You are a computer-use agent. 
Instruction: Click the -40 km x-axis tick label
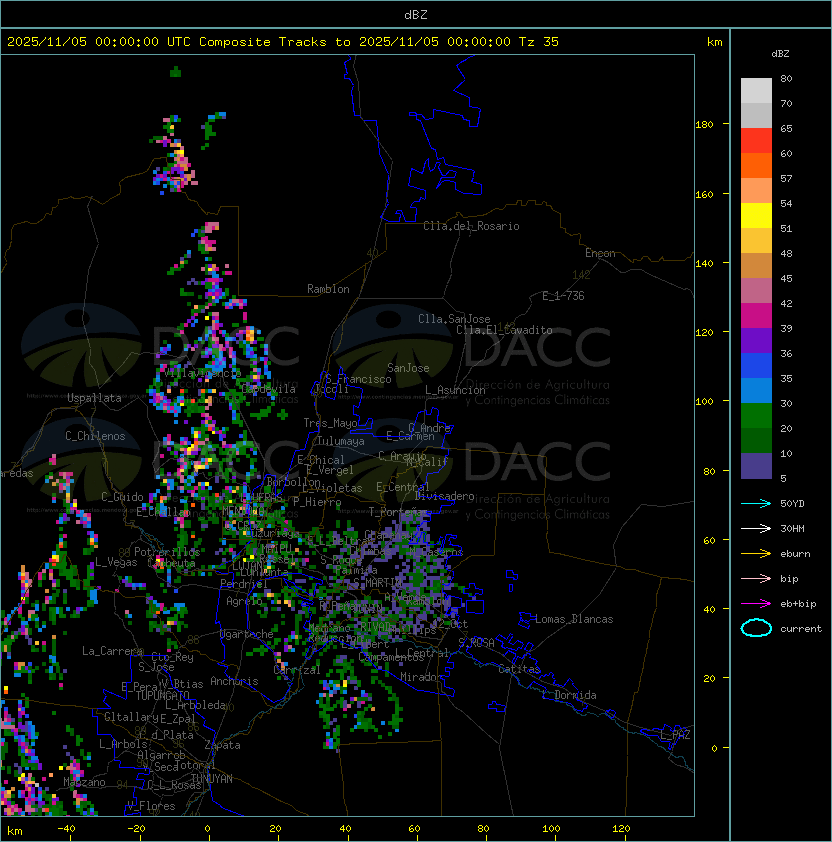tap(66, 829)
